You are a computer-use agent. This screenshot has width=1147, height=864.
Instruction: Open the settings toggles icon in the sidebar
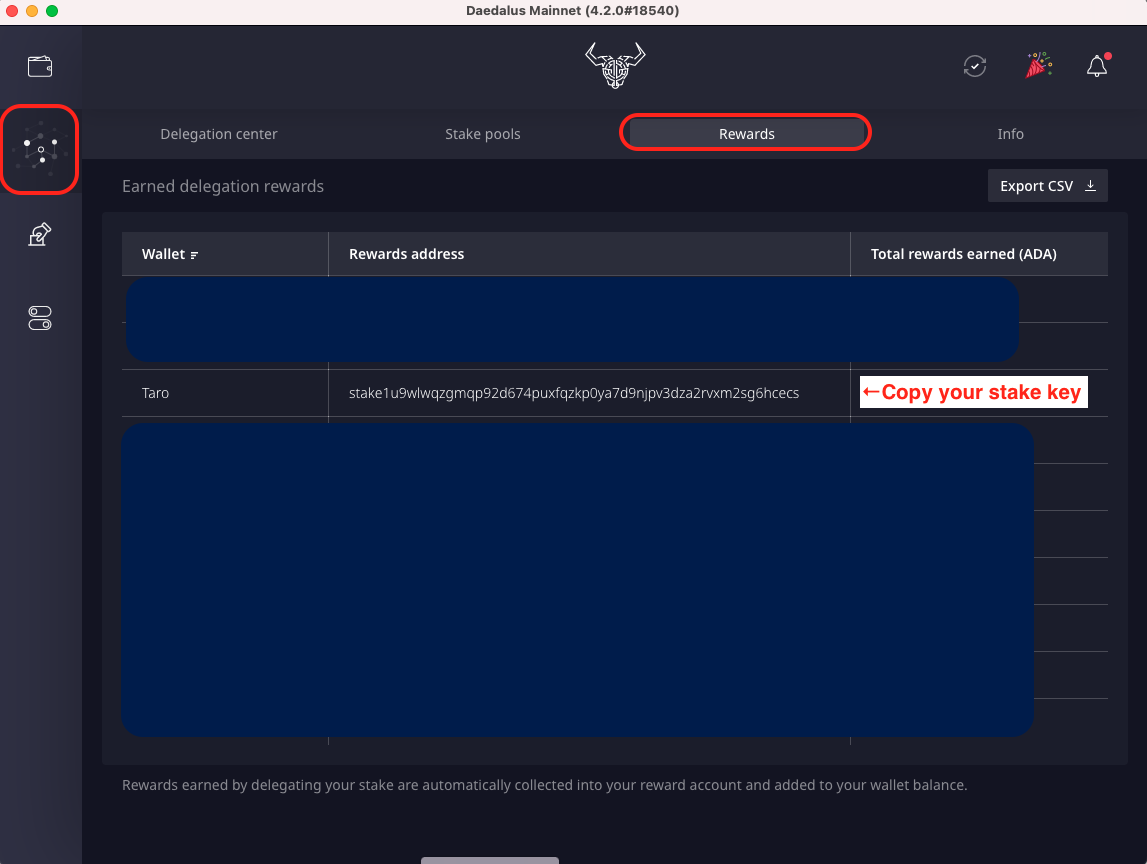pos(40,318)
